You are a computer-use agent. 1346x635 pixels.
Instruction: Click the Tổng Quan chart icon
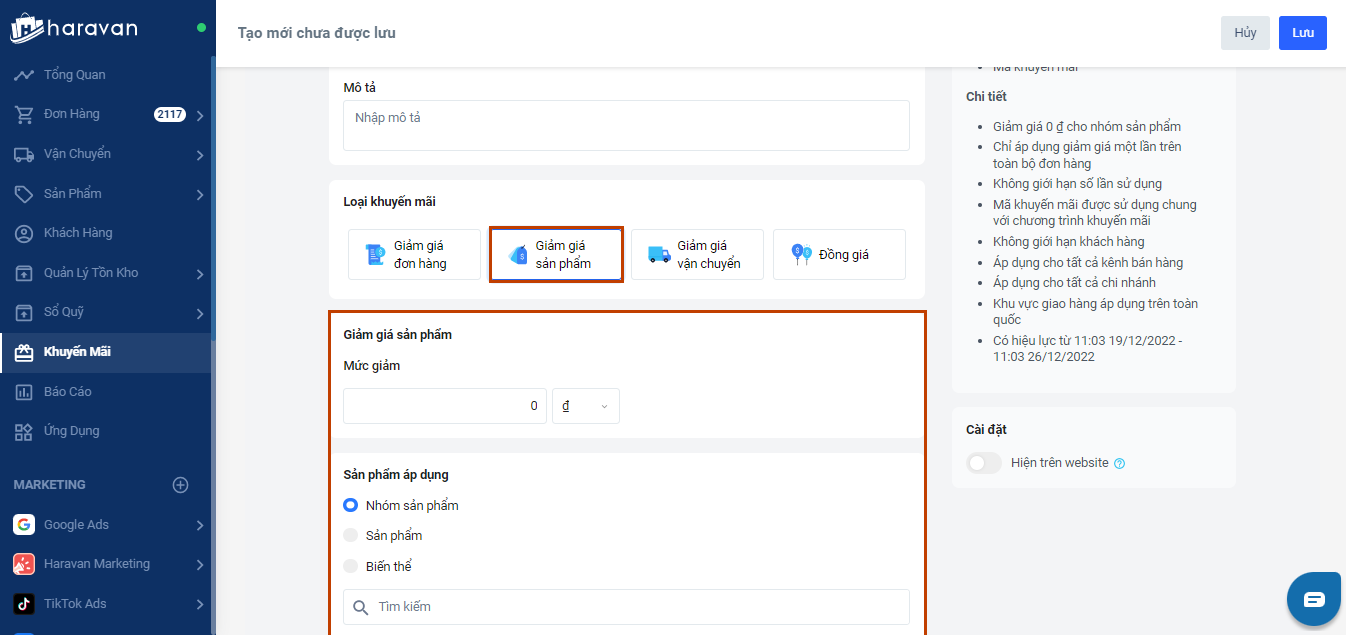(24, 75)
